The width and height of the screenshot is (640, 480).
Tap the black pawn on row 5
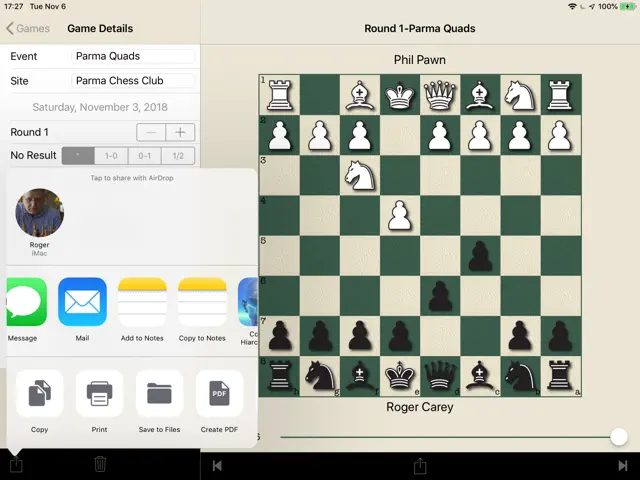point(480,256)
